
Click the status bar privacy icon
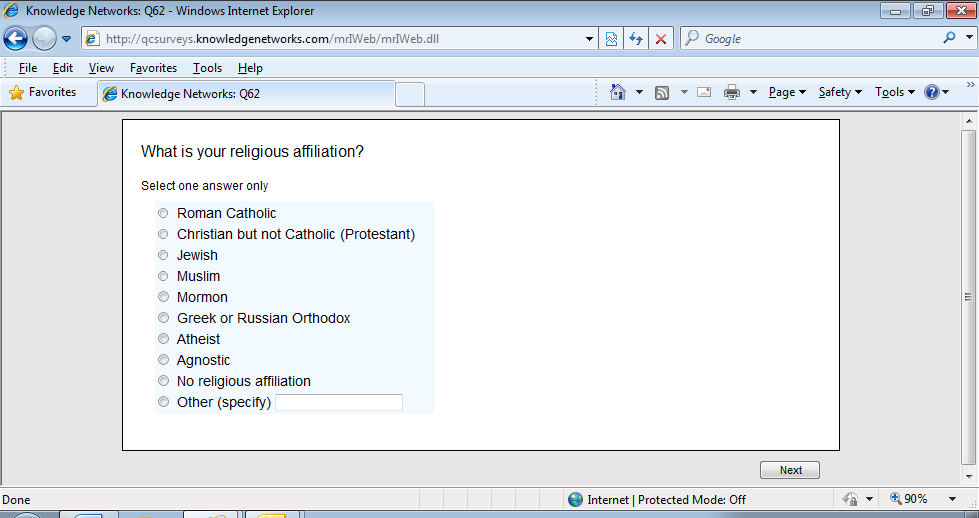[850, 499]
